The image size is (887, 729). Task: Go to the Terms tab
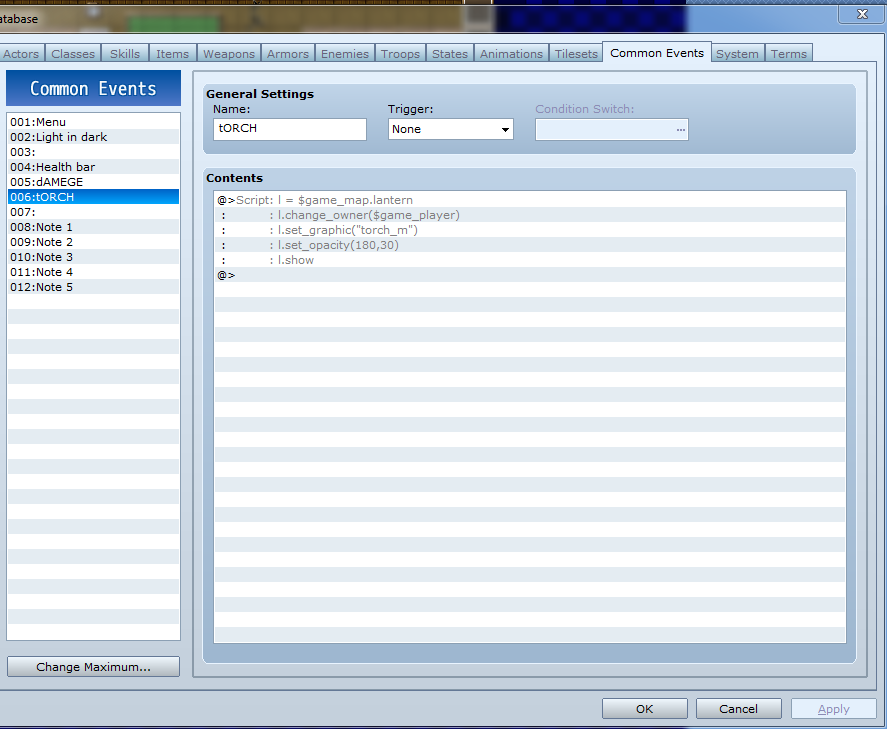(789, 54)
